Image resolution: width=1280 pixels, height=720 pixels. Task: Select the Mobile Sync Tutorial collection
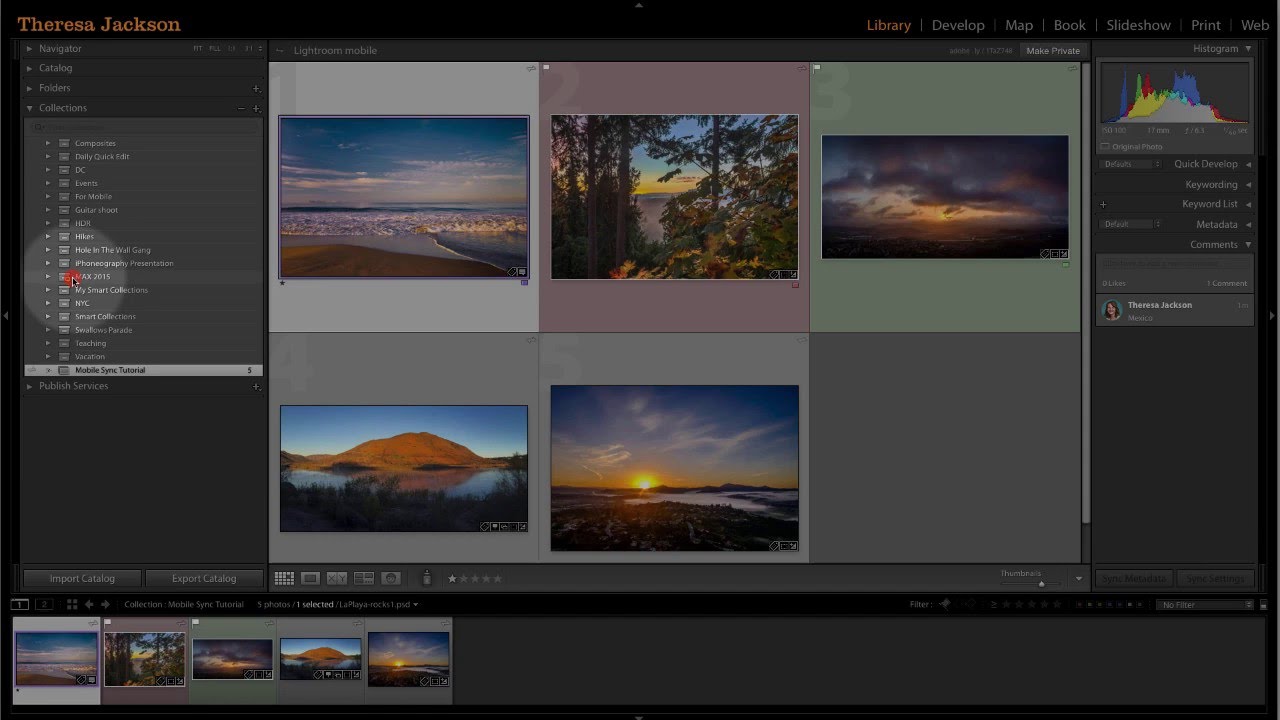coord(144,370)
